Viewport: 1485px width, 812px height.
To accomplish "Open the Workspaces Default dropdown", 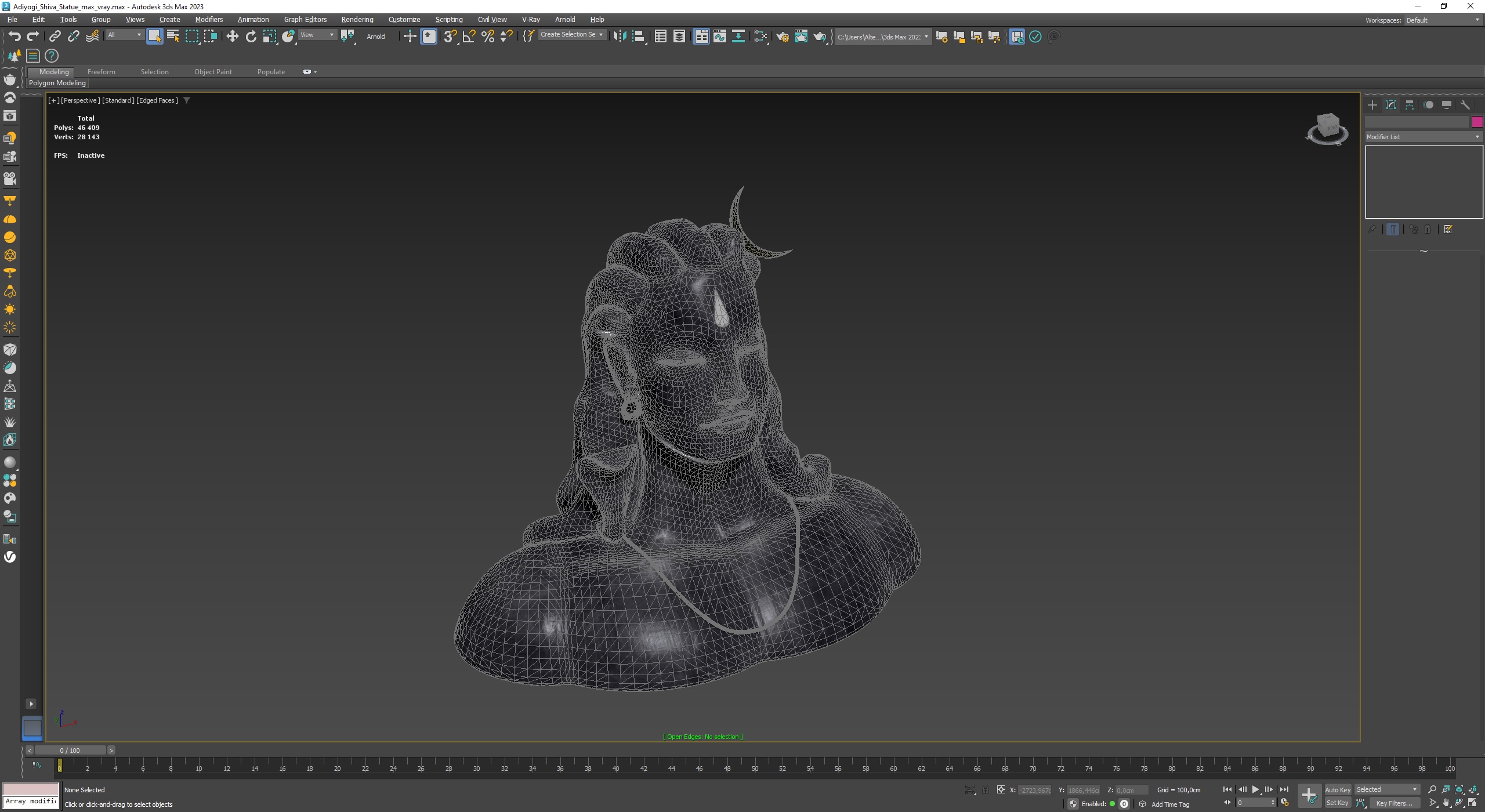I will tap(1442, 20).
